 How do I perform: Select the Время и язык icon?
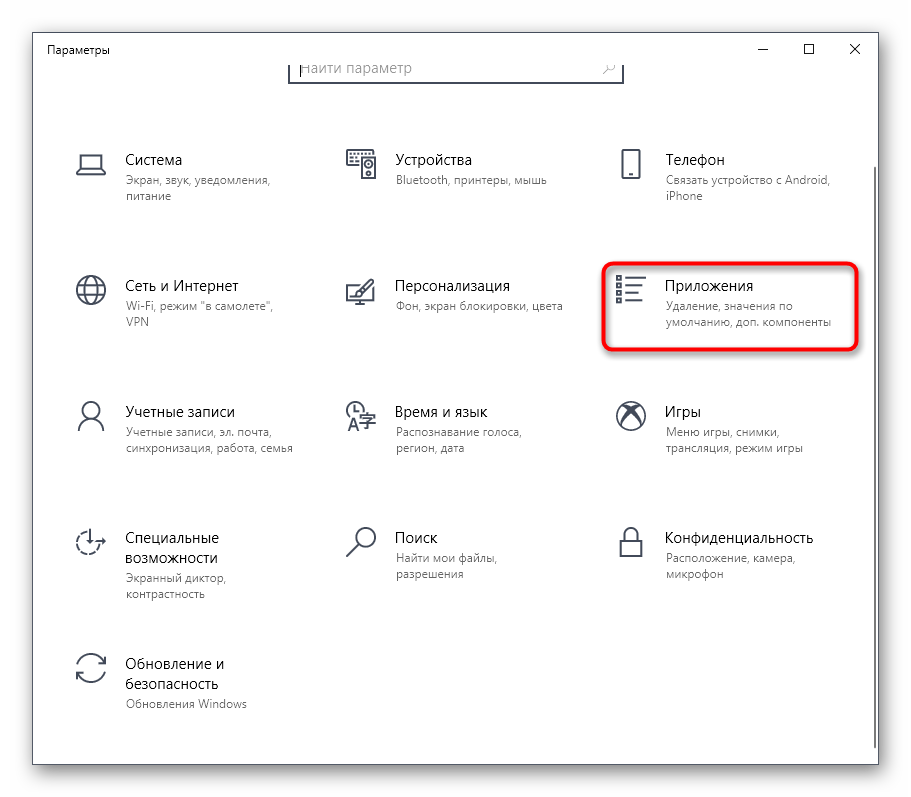[360, 416]
